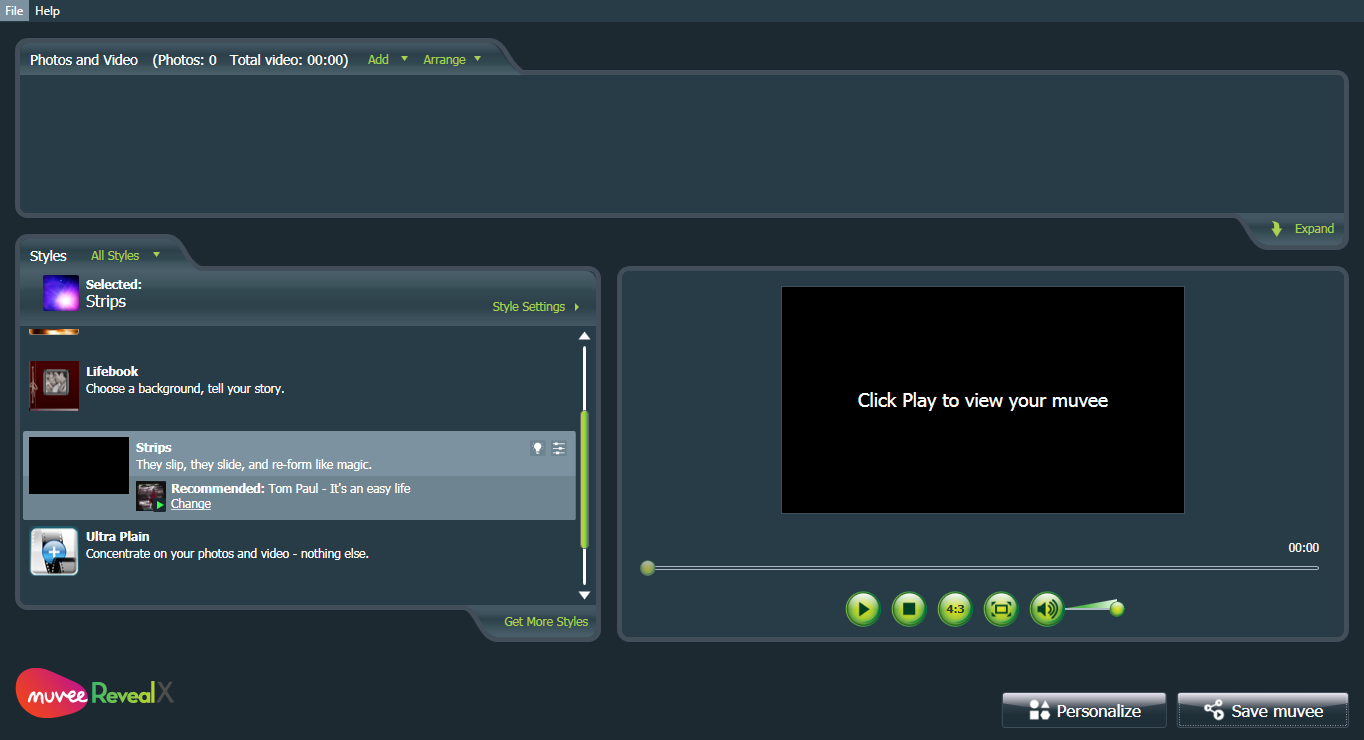This screenshot has width=1364, height=740.
Task: Select the Lifebook style
Action: click(300, 384)
